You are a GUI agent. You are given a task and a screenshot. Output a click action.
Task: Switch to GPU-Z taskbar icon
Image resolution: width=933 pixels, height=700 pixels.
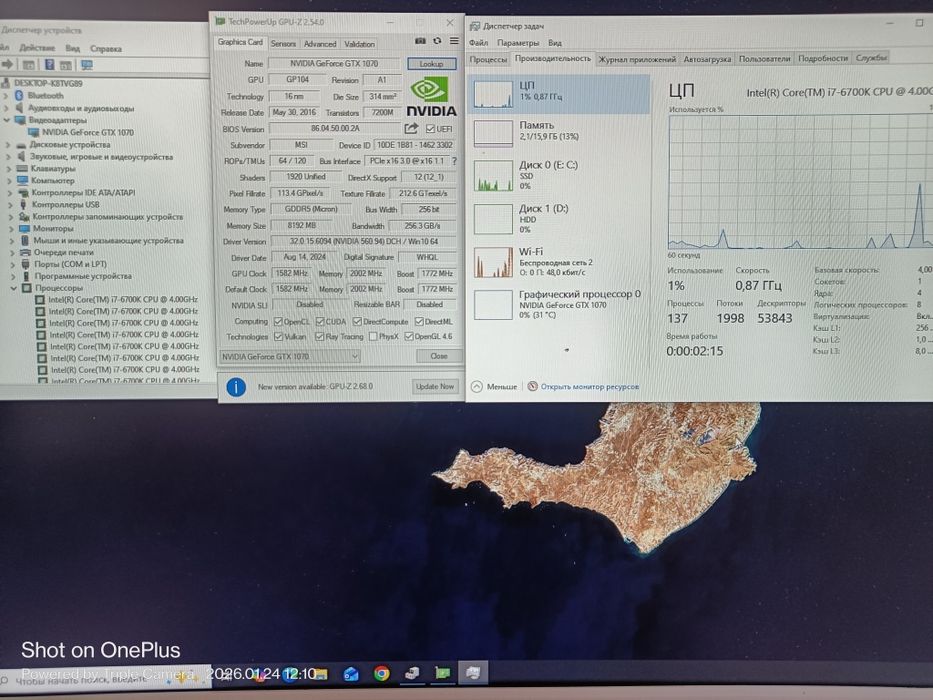pos(442,673)
